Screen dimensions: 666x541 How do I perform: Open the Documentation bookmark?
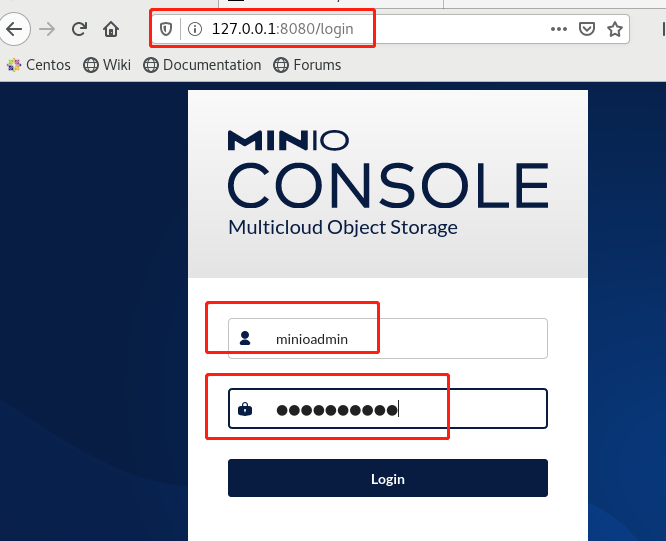(x=202, y=65)
